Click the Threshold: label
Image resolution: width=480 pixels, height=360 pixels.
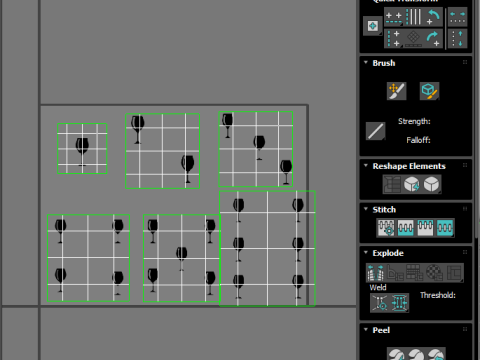tap(438, 295)
